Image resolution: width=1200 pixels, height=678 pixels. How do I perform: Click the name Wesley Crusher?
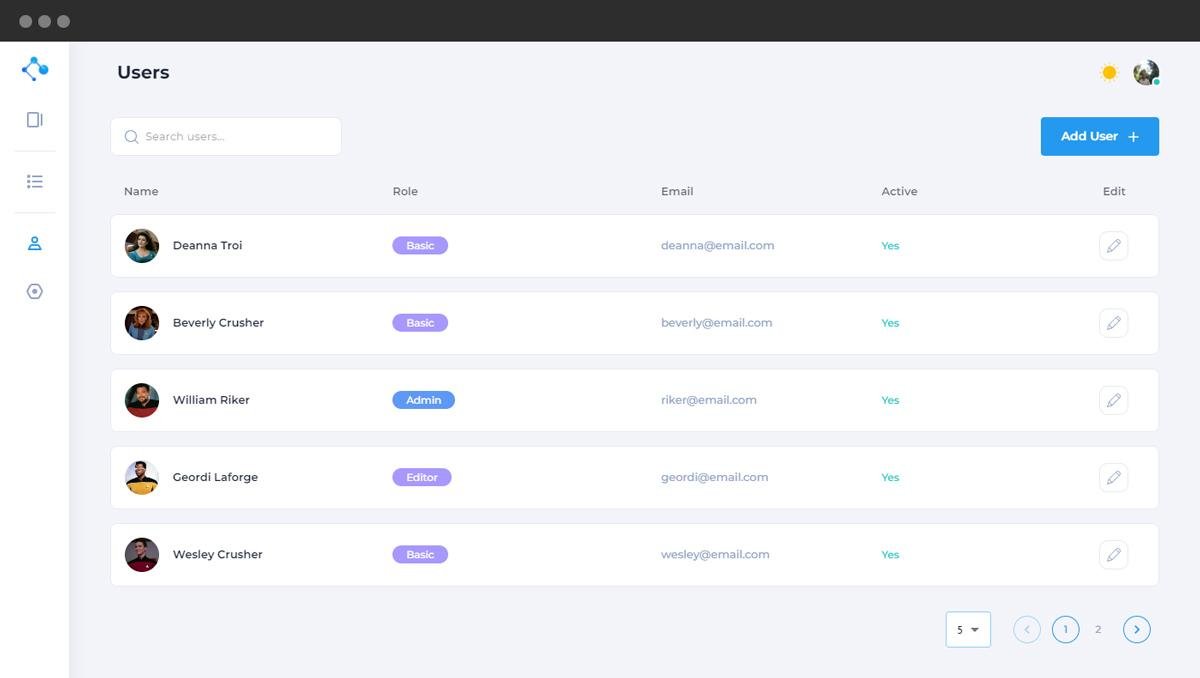click(217, 554)
